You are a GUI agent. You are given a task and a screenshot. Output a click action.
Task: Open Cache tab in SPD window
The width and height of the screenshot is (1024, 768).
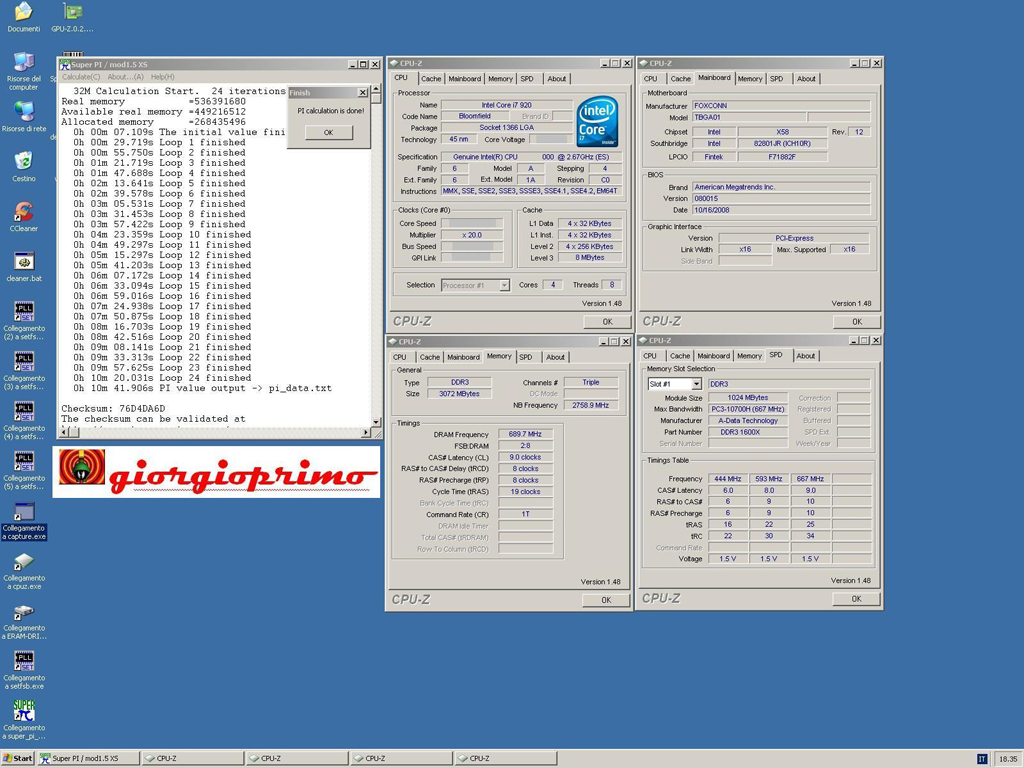[x=680, y=356]
